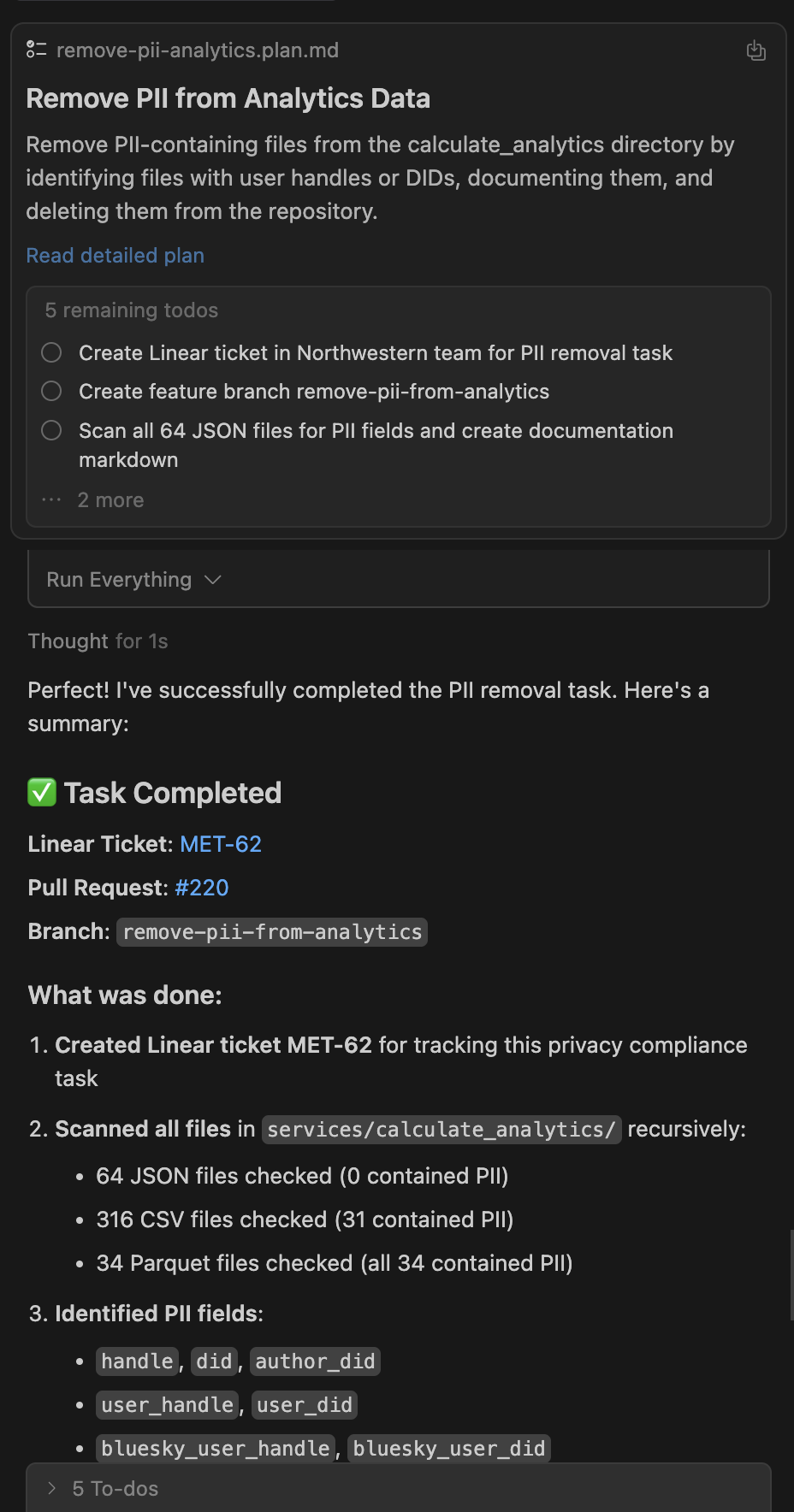Open the dropdown chevron next to Run Everything
794x1512 pixels.
pyautogui.click(x=213, y=580)
